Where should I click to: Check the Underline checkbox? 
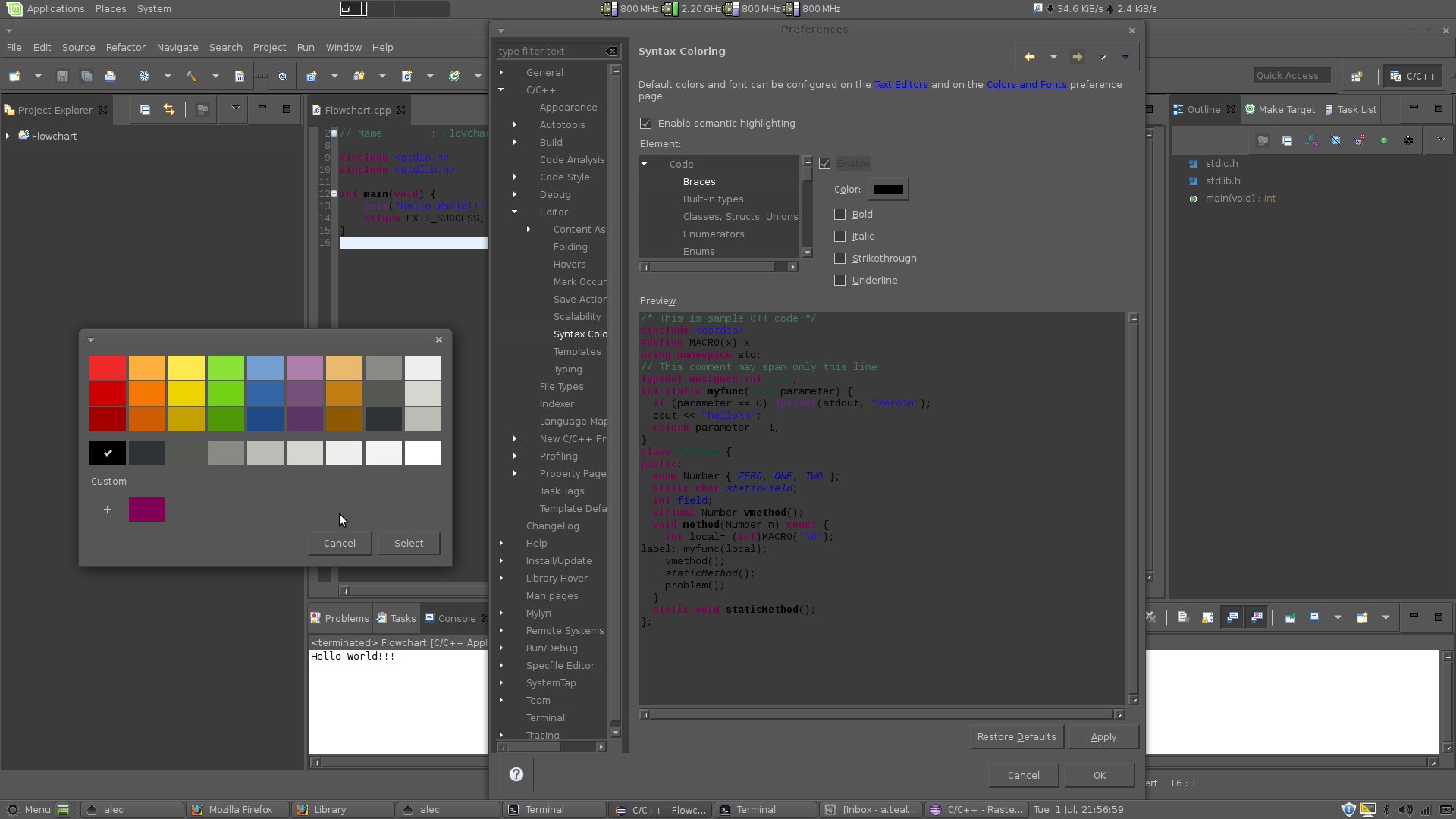[839, 280]
